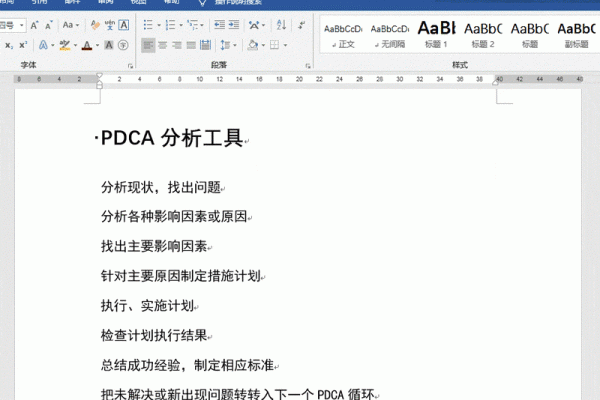Apply the dark red font color
600x400 pixels.
pos(87,45)
